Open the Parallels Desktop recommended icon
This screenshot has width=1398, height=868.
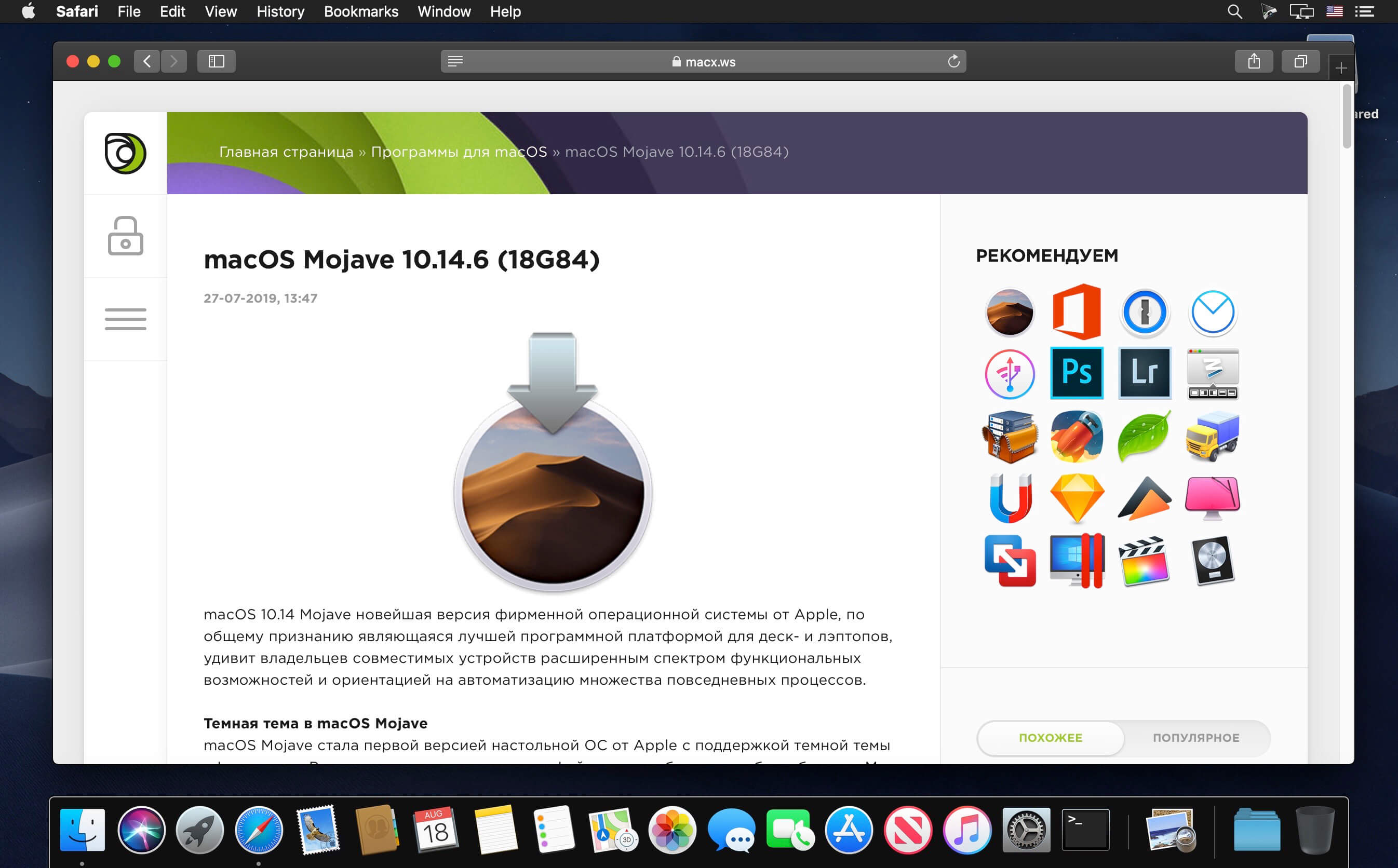click(1077, 561)
